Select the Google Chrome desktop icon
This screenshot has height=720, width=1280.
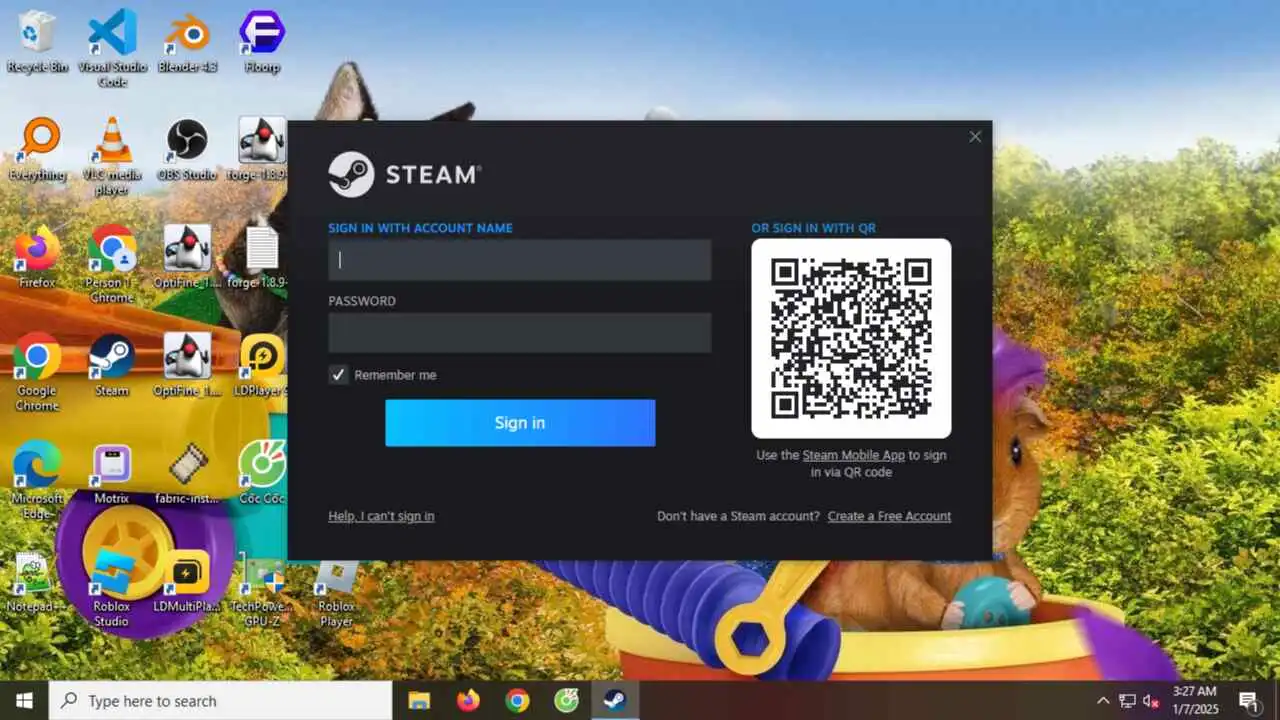37,372
